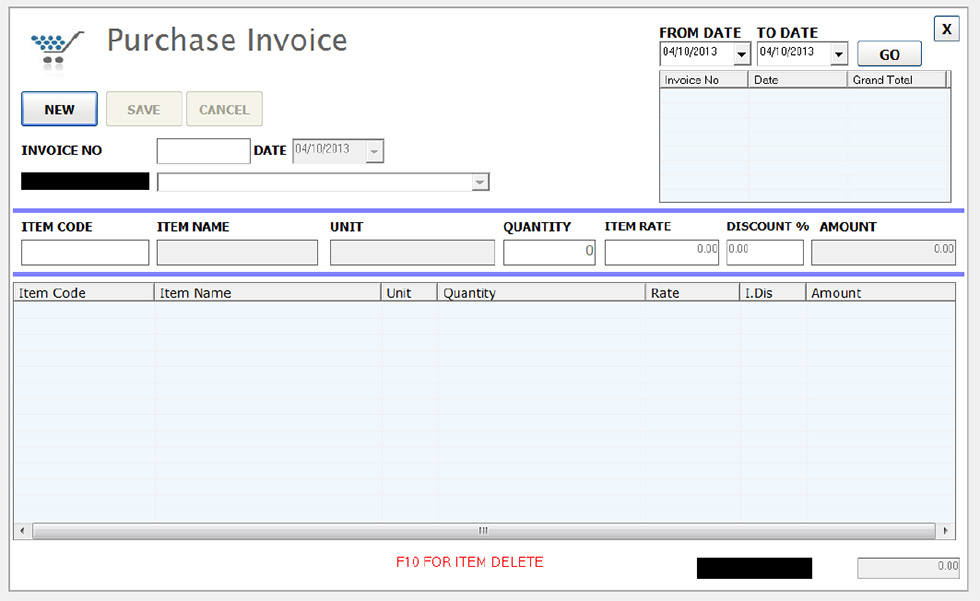This screenshot has height=601, width=980.
Task: Click the ITEM RATE field
Action: click(x=660, y=252)
